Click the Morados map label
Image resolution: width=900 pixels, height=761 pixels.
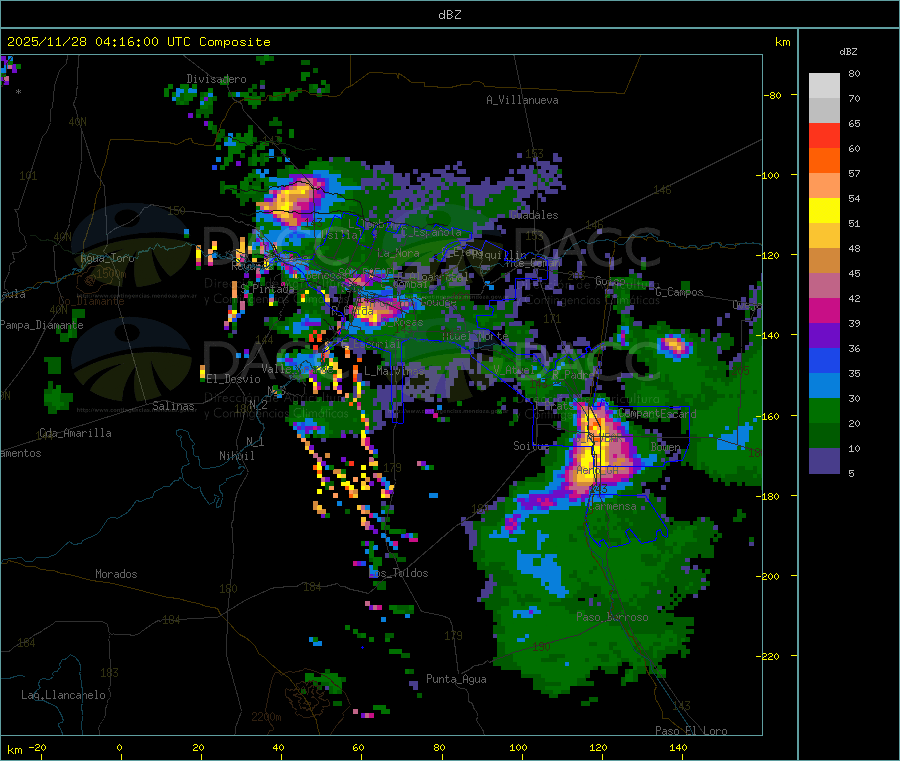(x=116, y=574)
